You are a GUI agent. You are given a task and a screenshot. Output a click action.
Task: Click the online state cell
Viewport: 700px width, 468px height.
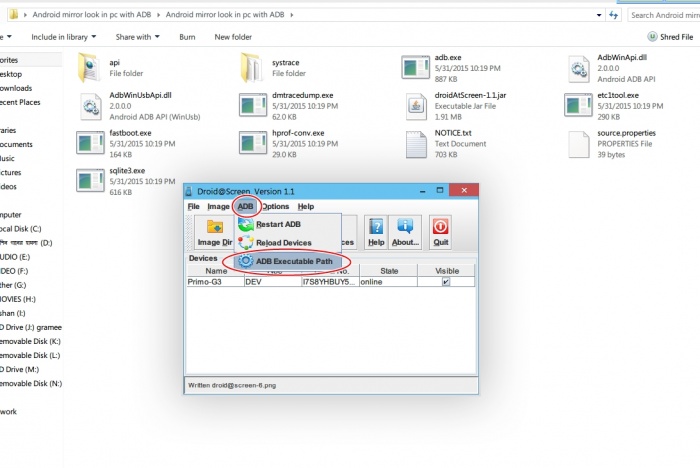[388, 282]
